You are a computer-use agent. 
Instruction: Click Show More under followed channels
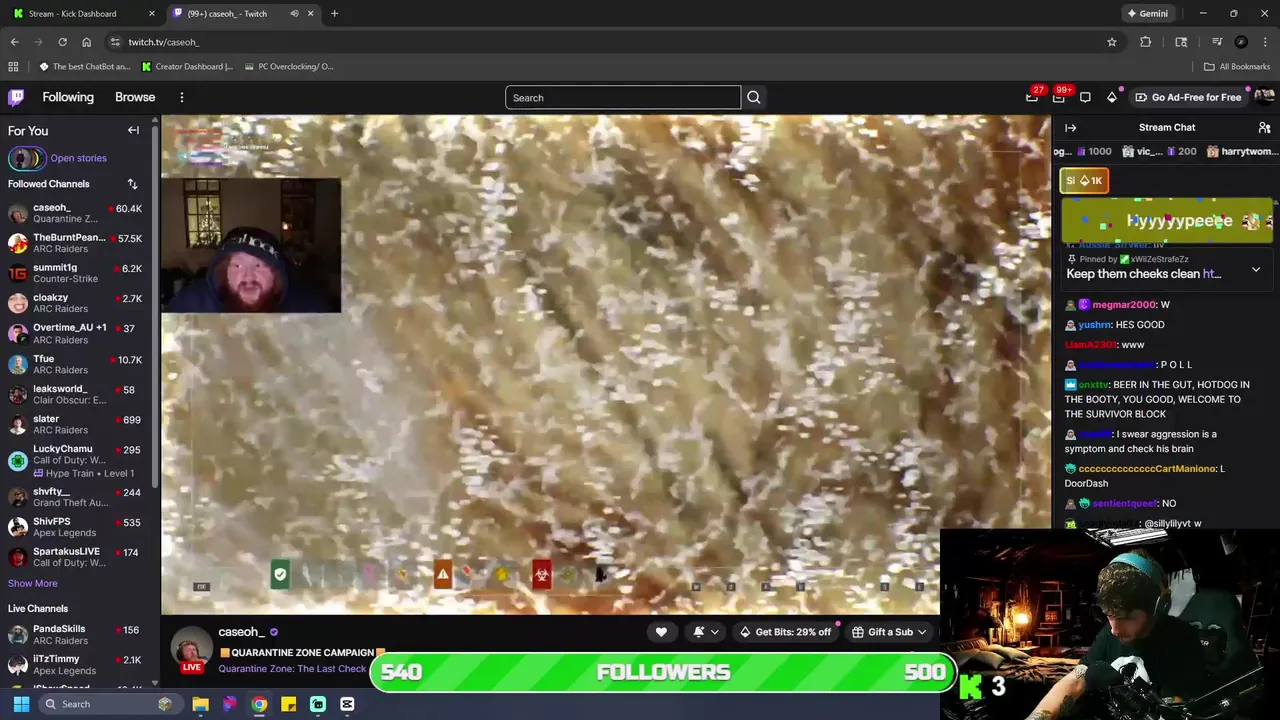[33, 583]
